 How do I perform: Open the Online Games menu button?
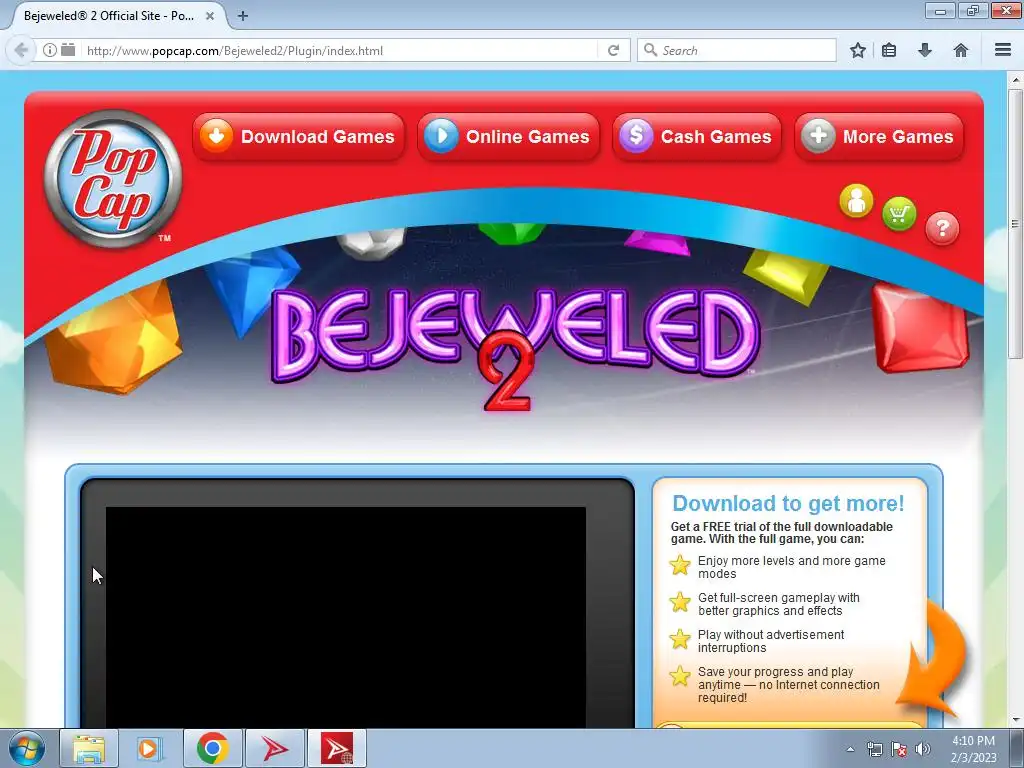pyautogui.click(x=508, y=136)
